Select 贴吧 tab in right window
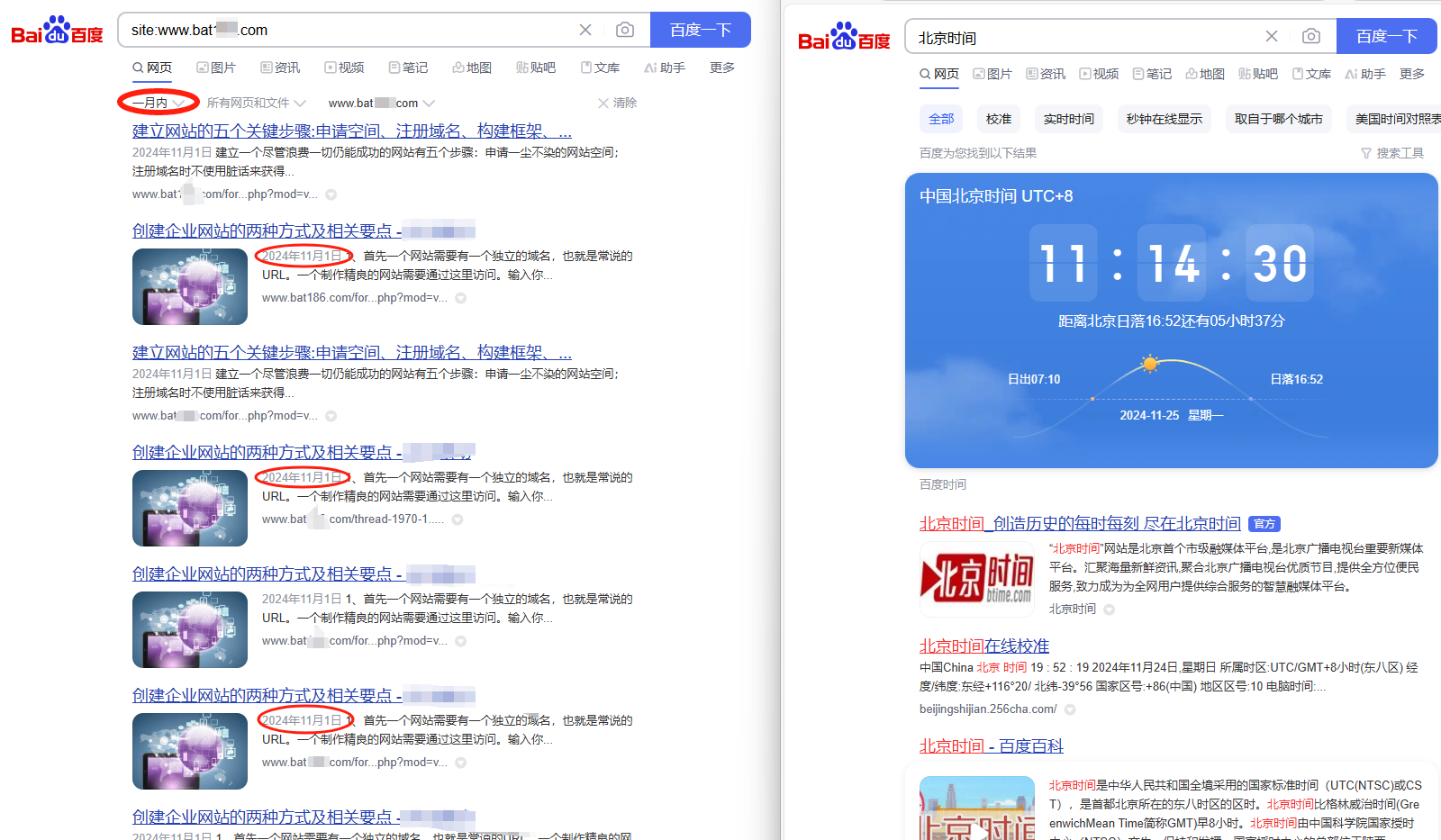 coord(1258,74)
